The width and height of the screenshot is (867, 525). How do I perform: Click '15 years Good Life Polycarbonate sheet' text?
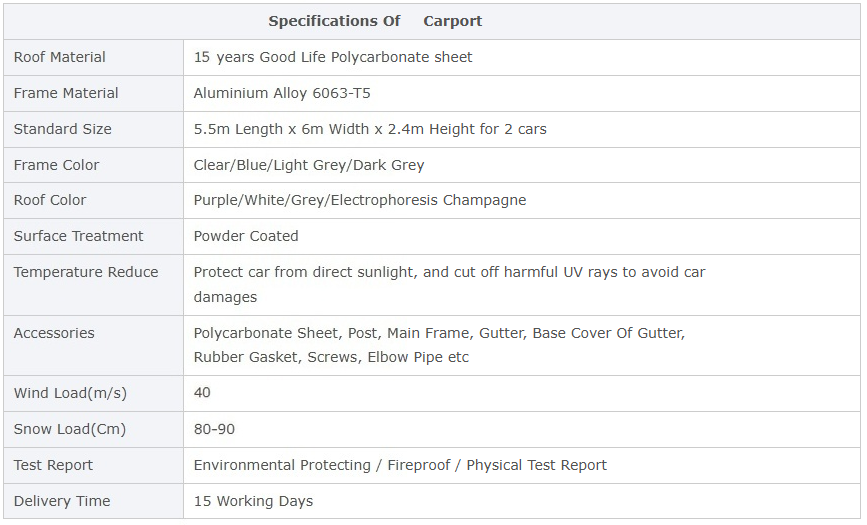coord(333,57)
